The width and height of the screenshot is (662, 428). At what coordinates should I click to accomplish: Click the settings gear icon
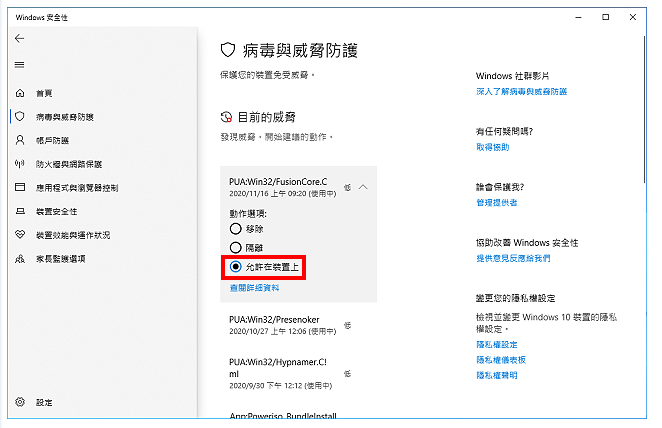(20, 402)
